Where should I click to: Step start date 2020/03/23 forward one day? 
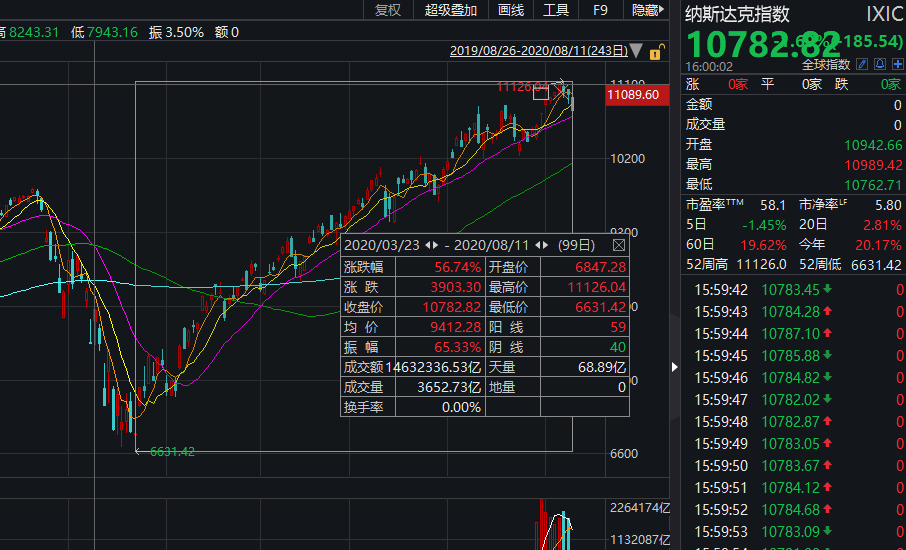[x=436, y=245]
